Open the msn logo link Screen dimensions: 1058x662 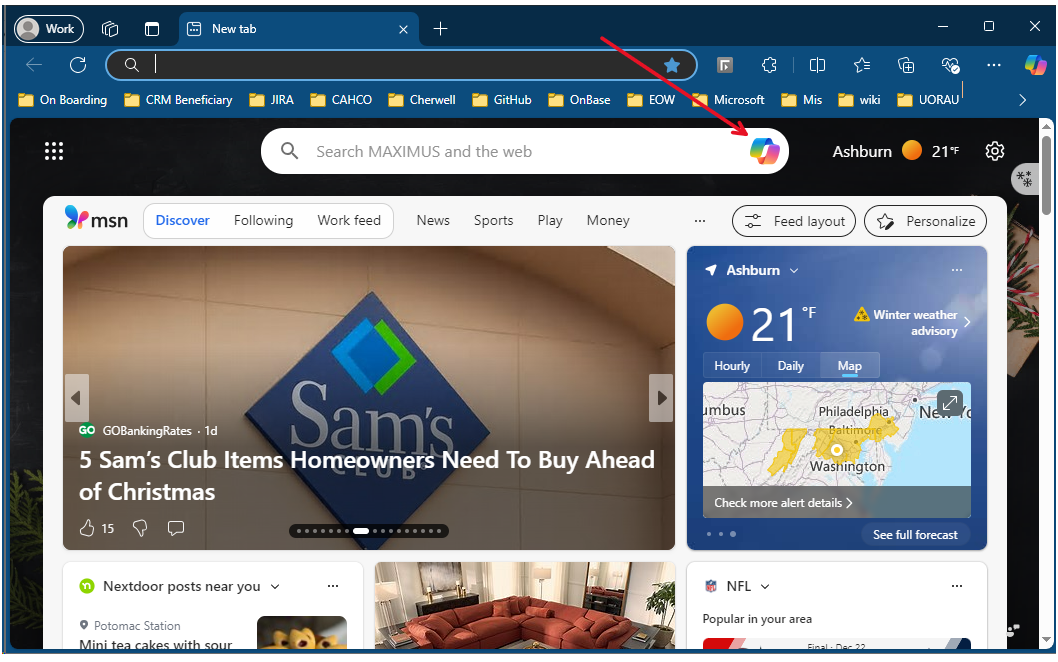[x=96, y=219]
